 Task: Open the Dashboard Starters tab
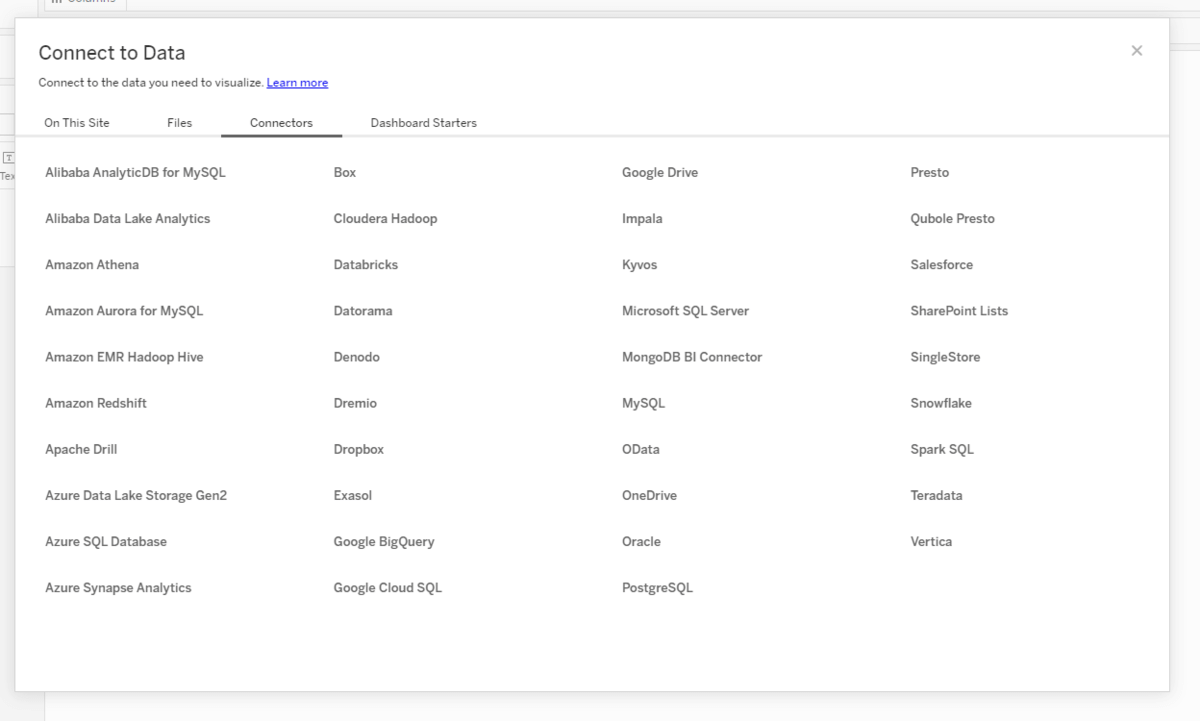coord(424,123)
